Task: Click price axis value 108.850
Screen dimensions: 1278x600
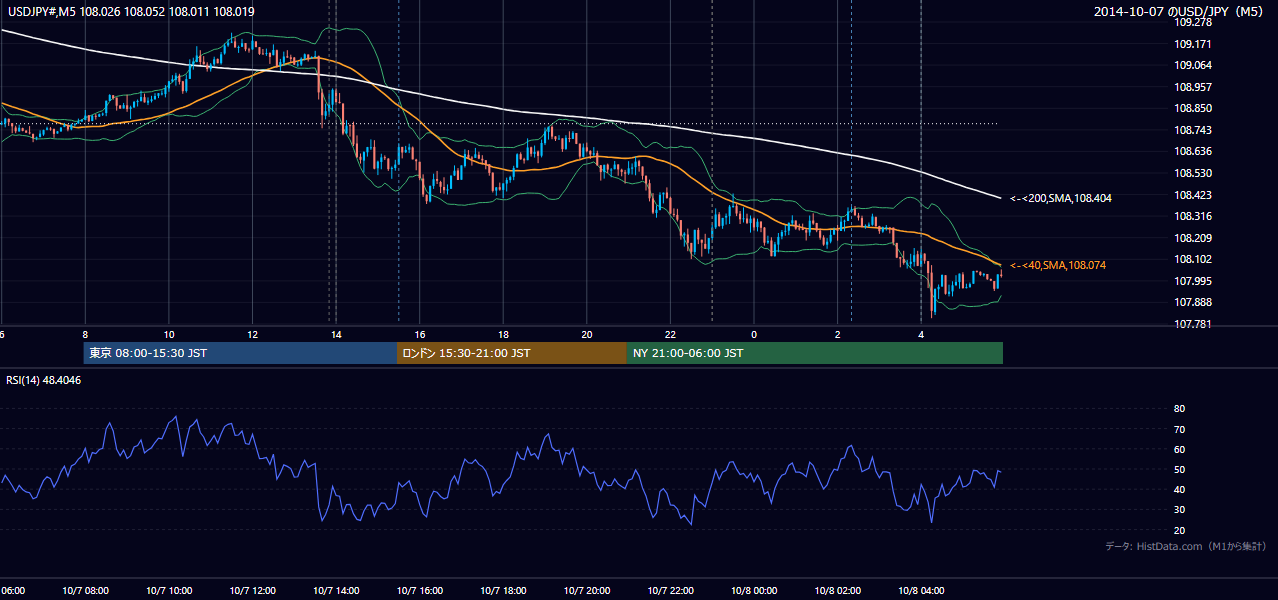Action: 1192,108
